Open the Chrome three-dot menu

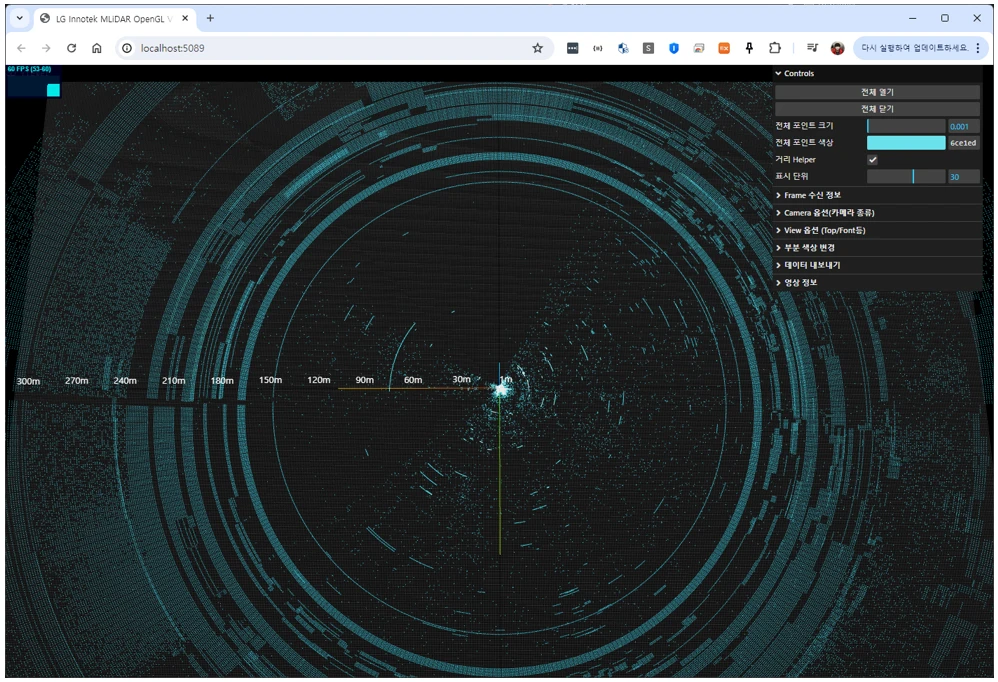pos(978,48)
